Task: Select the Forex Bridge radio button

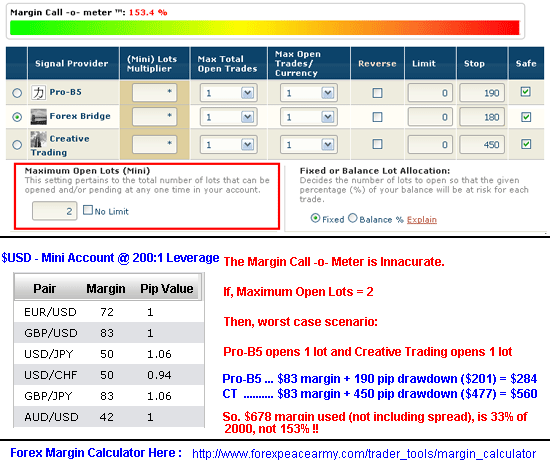Action: point(17,117)
